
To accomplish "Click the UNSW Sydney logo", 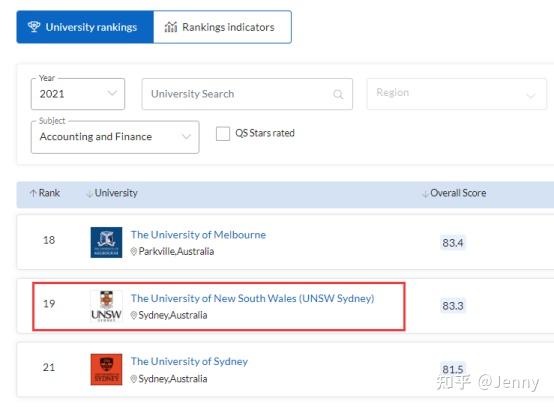I will (106, 306).
